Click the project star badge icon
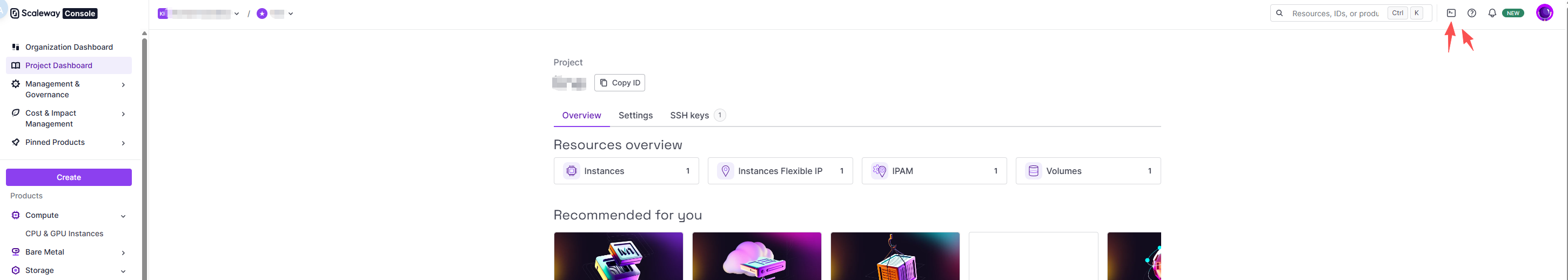The width and height of the screenshot is (1568, 280). (262, 14)
